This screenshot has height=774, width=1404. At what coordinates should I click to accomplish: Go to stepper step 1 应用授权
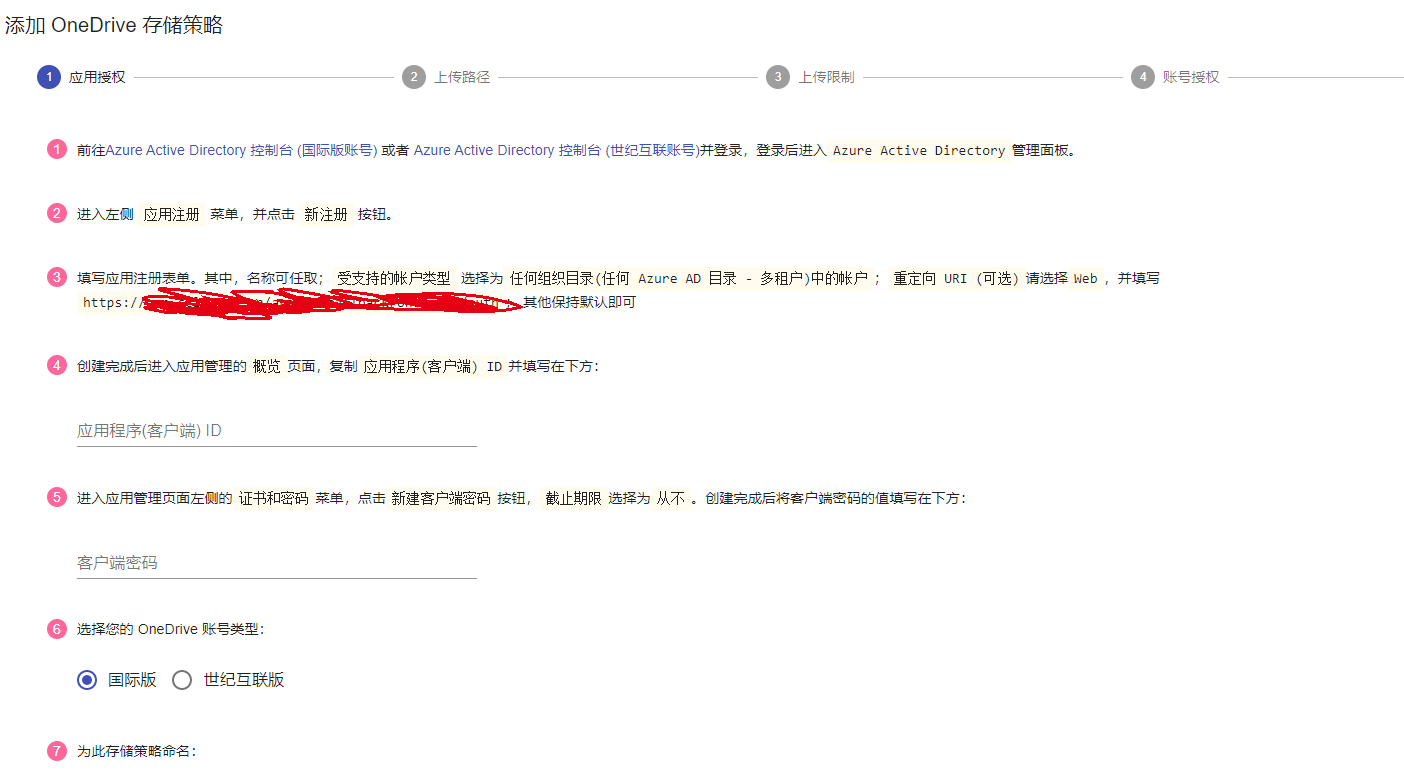pyautogui.click(x=82, y=77)
